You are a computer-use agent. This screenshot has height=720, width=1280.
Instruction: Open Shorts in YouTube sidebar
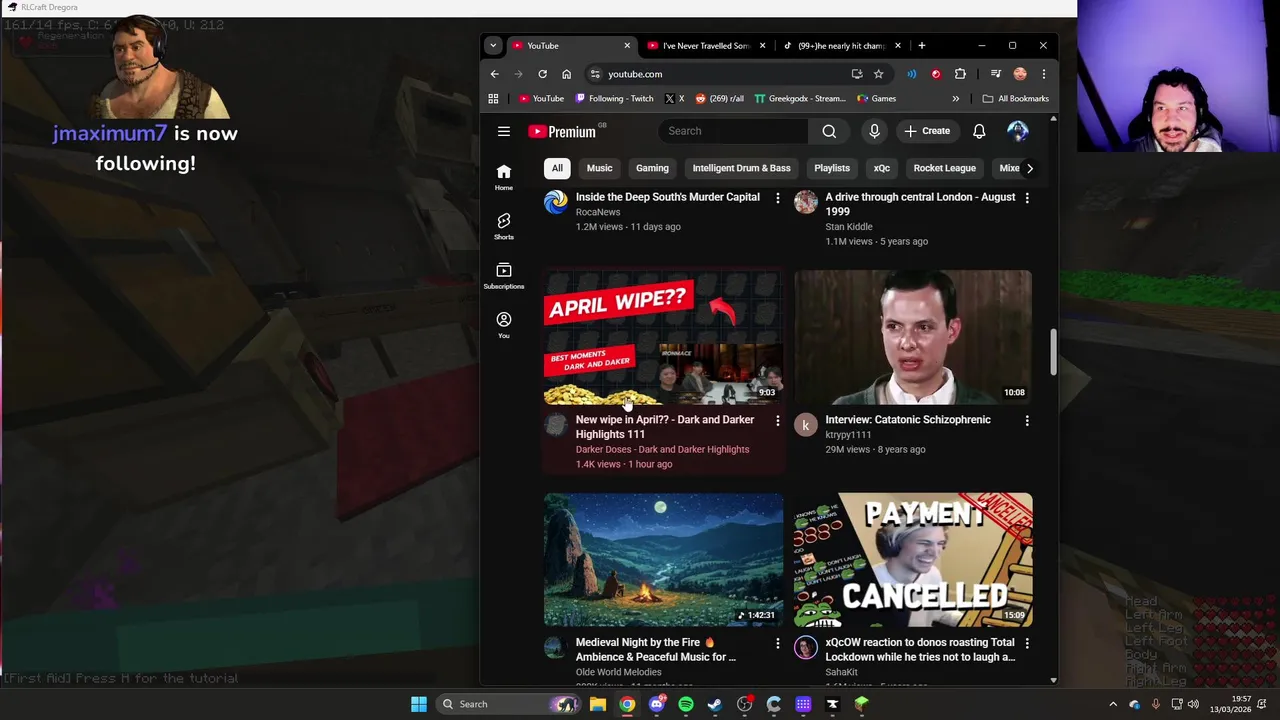coord(504,226)
